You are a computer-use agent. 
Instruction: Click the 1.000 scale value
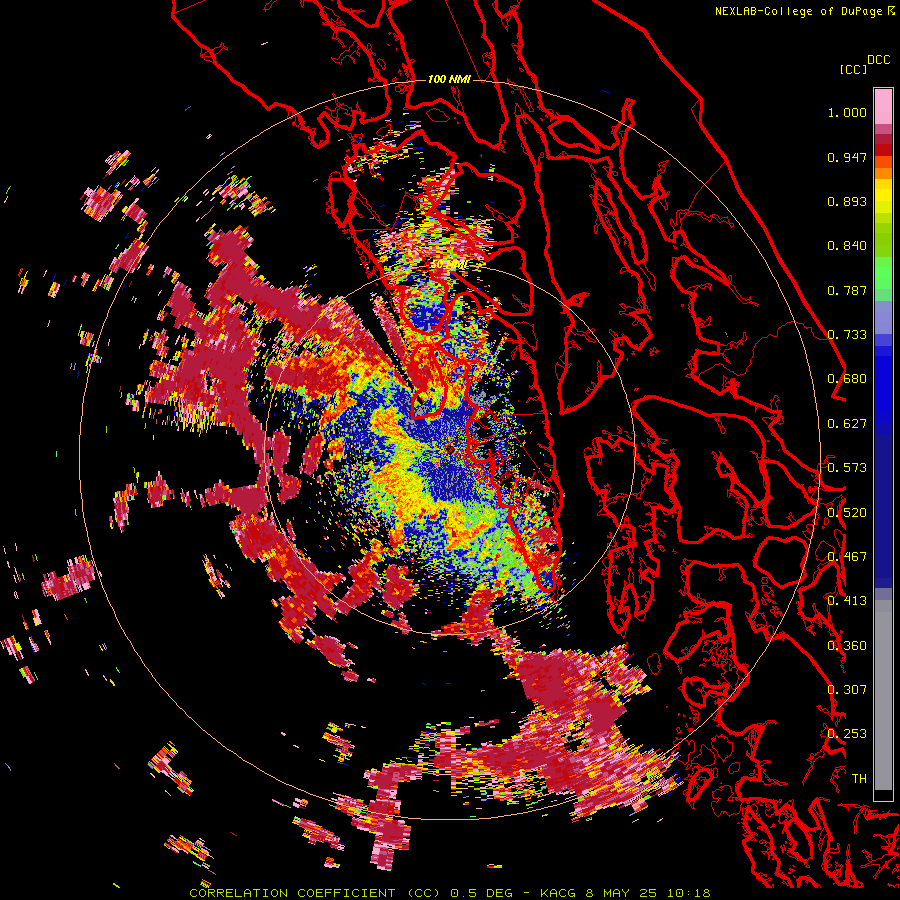click(x=847, y=112)
